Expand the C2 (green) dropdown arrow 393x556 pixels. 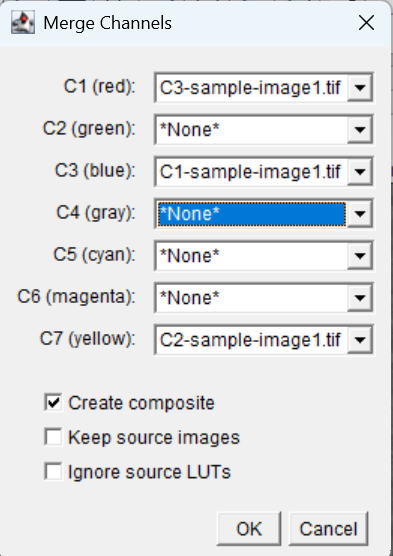click(x=360, y=129)
